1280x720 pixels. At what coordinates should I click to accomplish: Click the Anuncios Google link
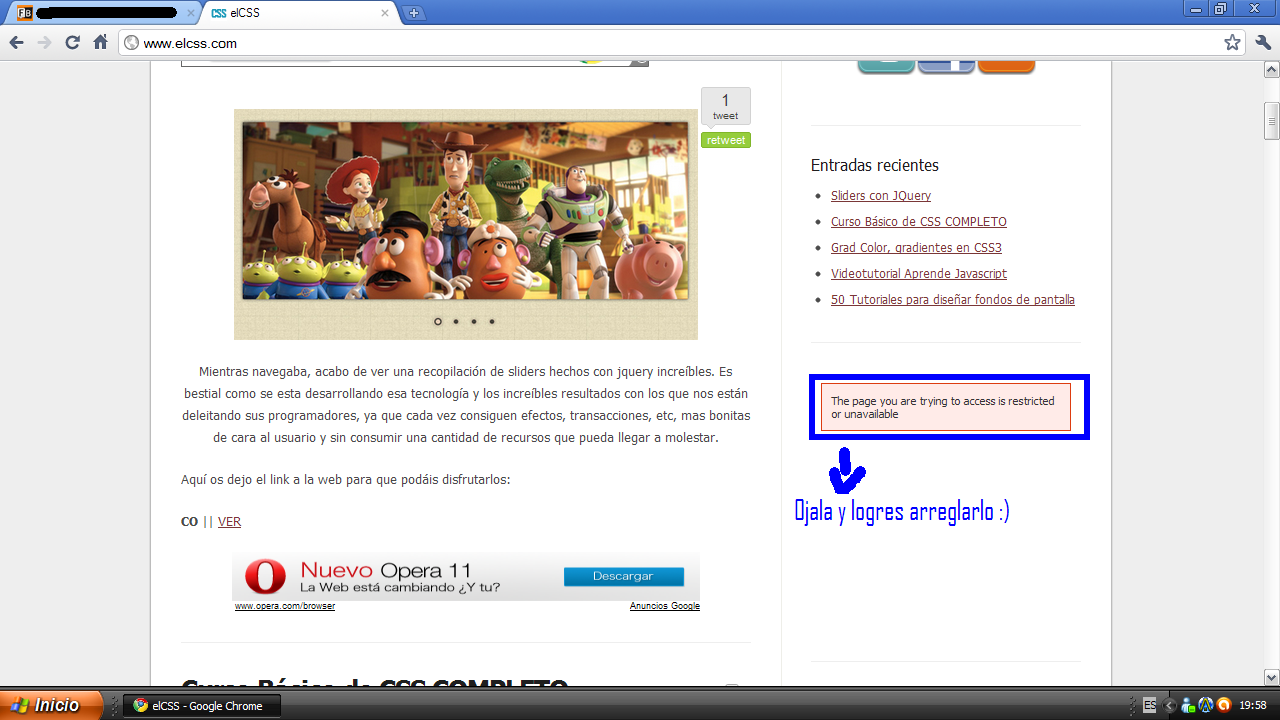pyautogui.click(x=665, y=606)
